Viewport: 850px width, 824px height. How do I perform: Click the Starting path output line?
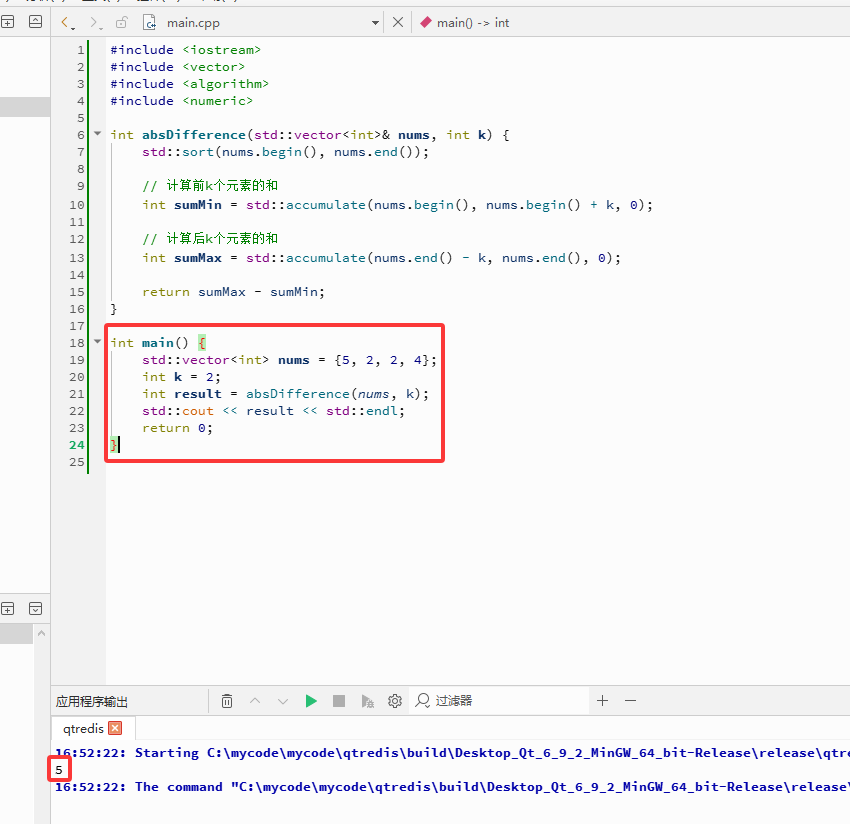point(452,753)
